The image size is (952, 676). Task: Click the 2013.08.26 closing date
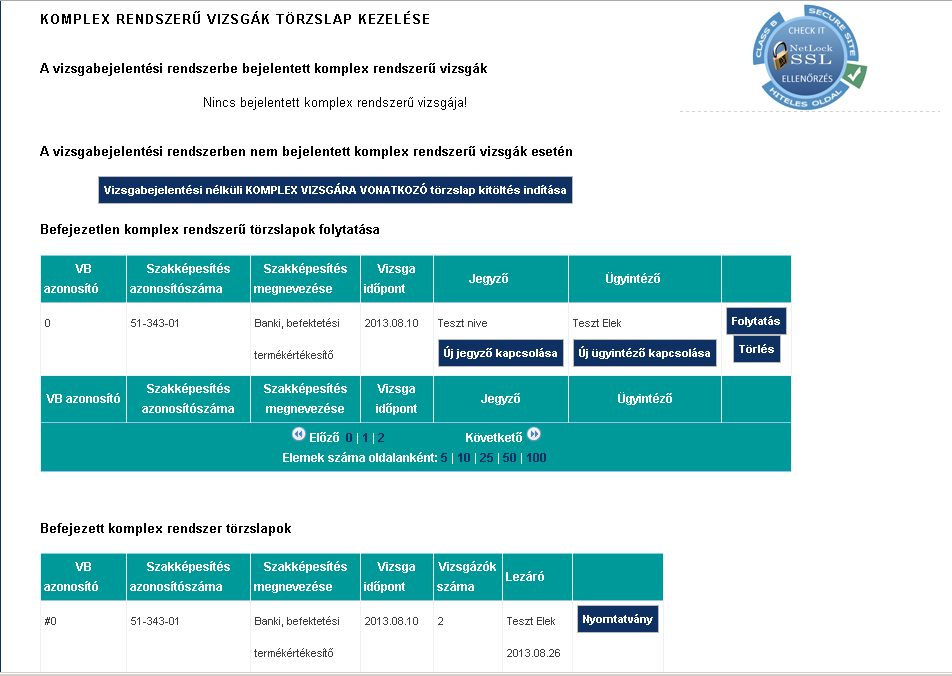point(533,653)
